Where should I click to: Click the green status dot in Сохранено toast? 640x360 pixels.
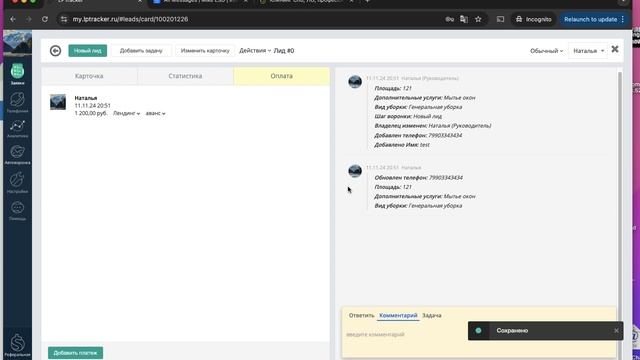click(478, 331)
